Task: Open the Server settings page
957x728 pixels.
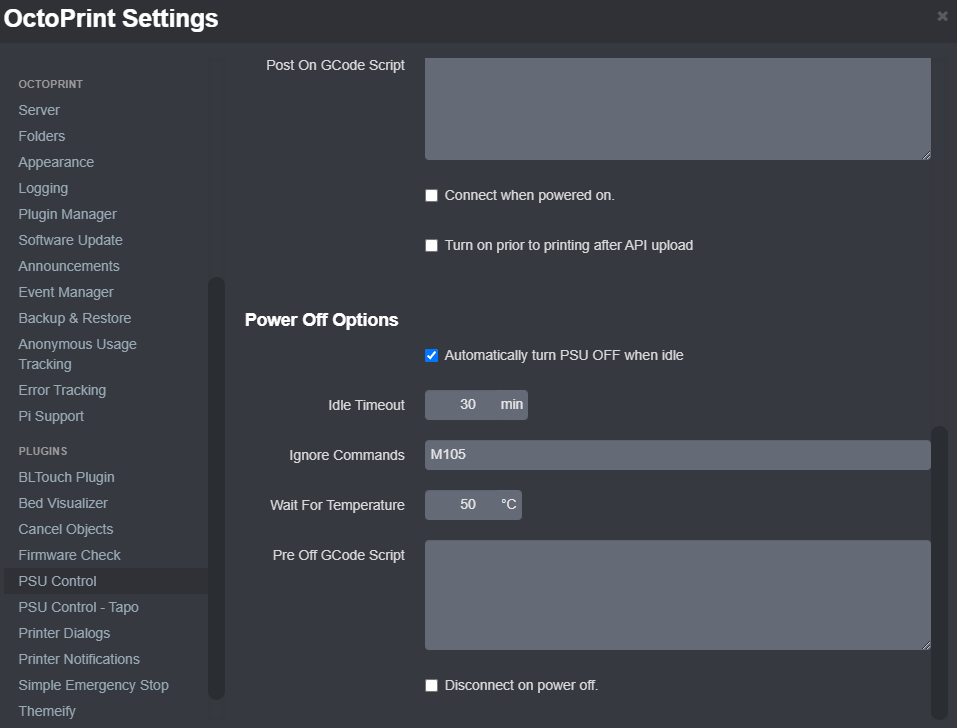Action: [x=39, y=110]
